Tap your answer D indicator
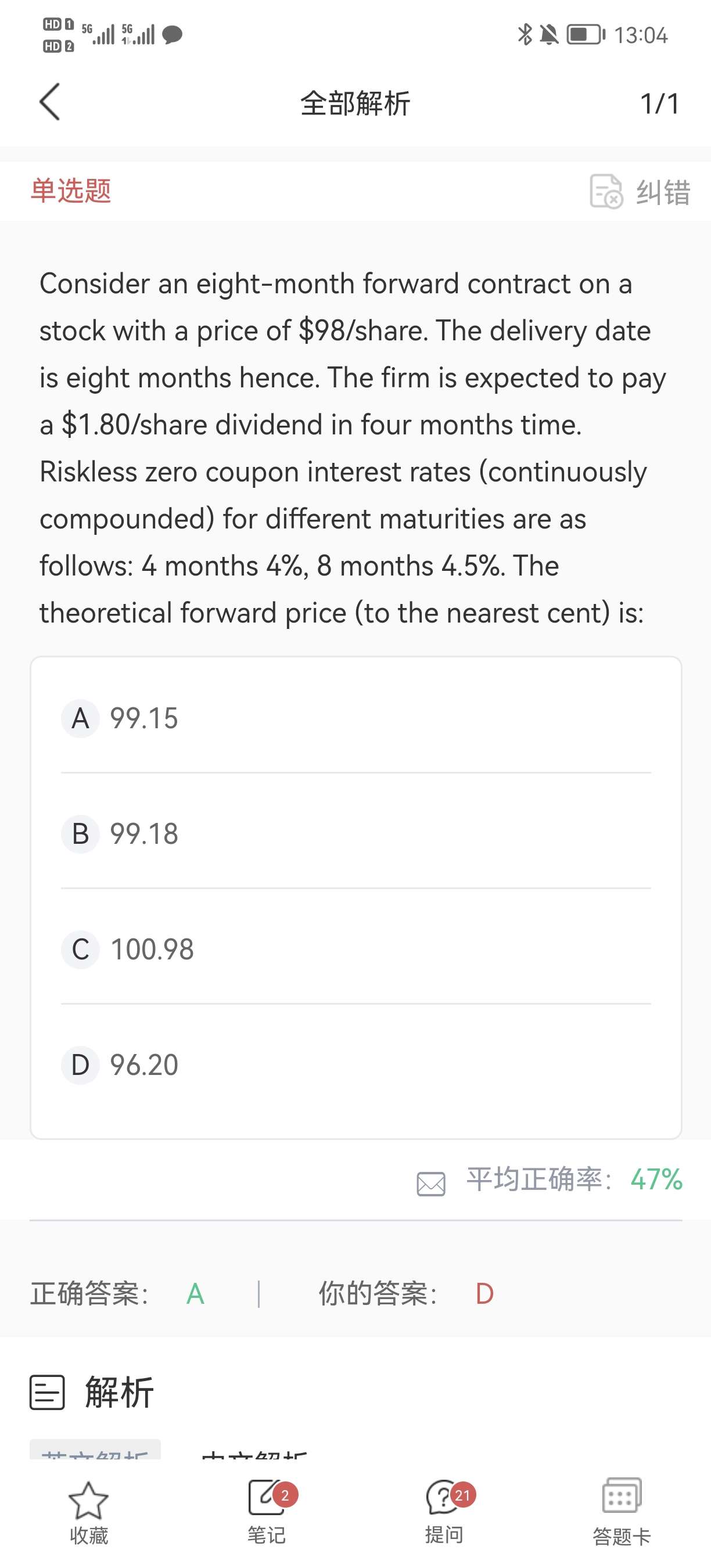Image resolution: width=711 pixels, height=1568 pixels. click(x=484, y=1293)
